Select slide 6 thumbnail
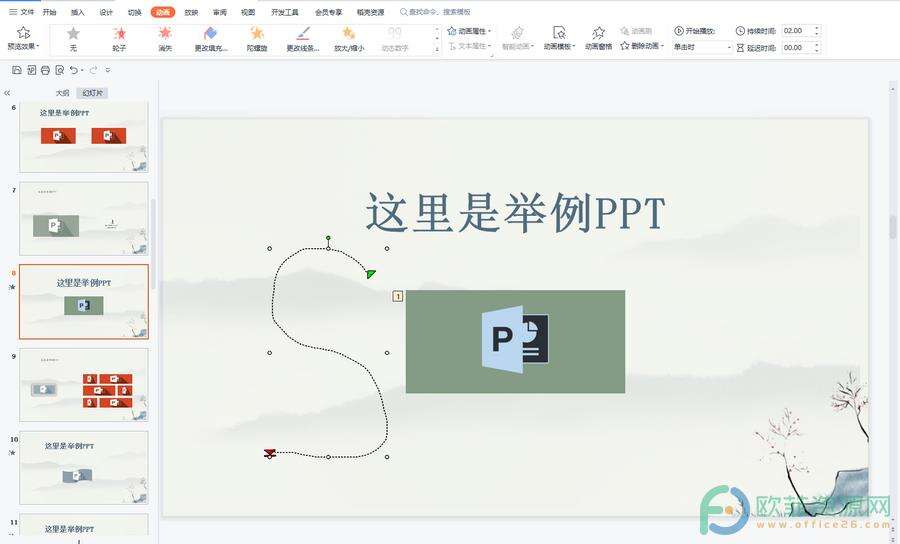Viewport: 900px width, 544px height. point(84,137)
